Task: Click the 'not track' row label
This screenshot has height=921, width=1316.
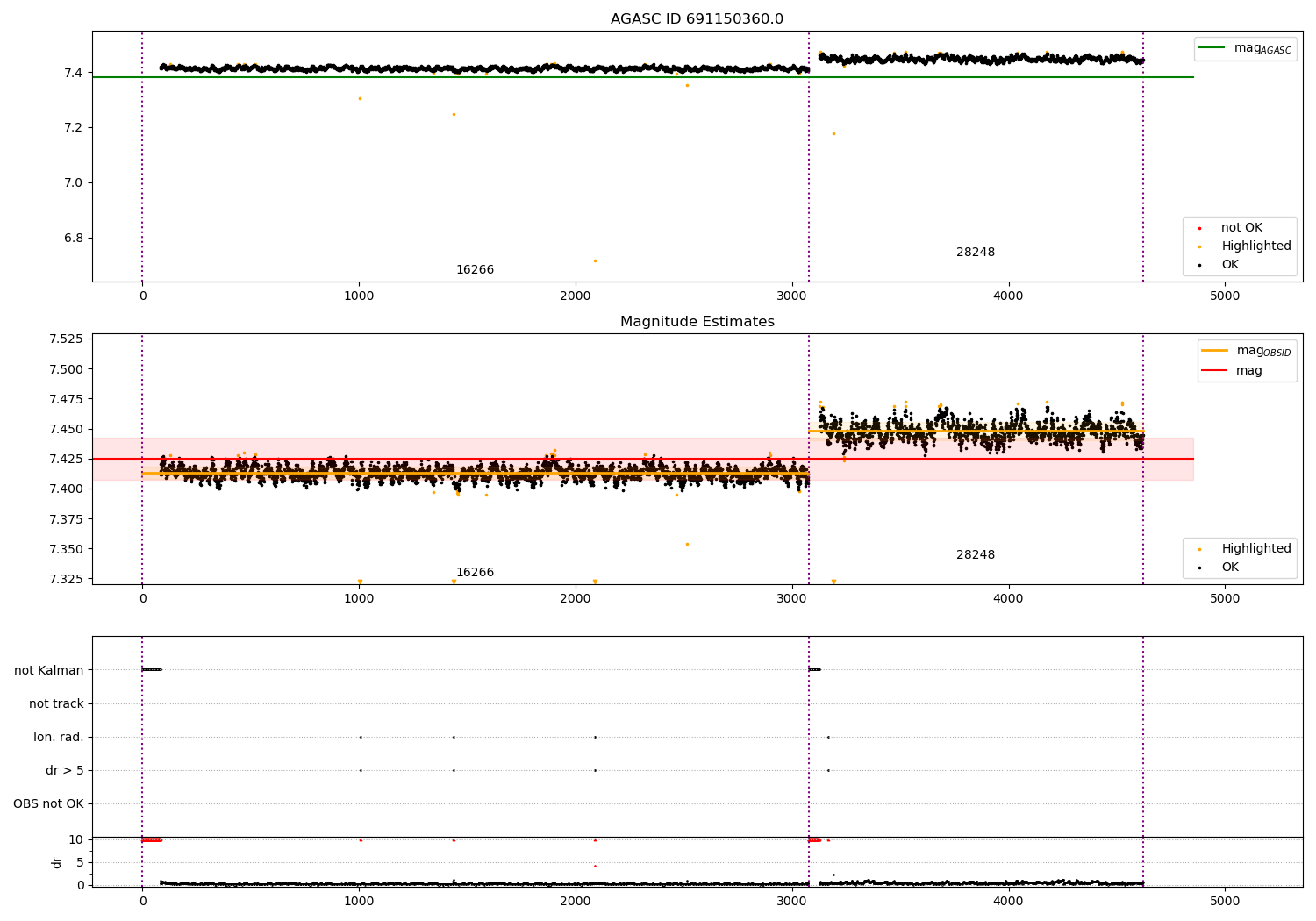Action: [56, 703]
